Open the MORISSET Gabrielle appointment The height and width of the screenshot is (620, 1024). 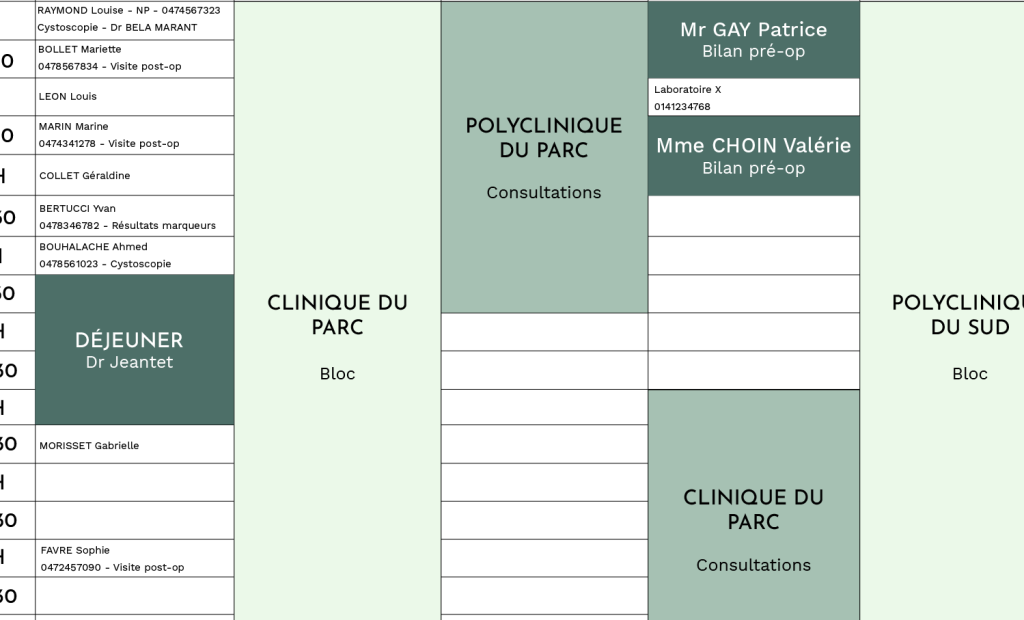click(x=134, y=445)
